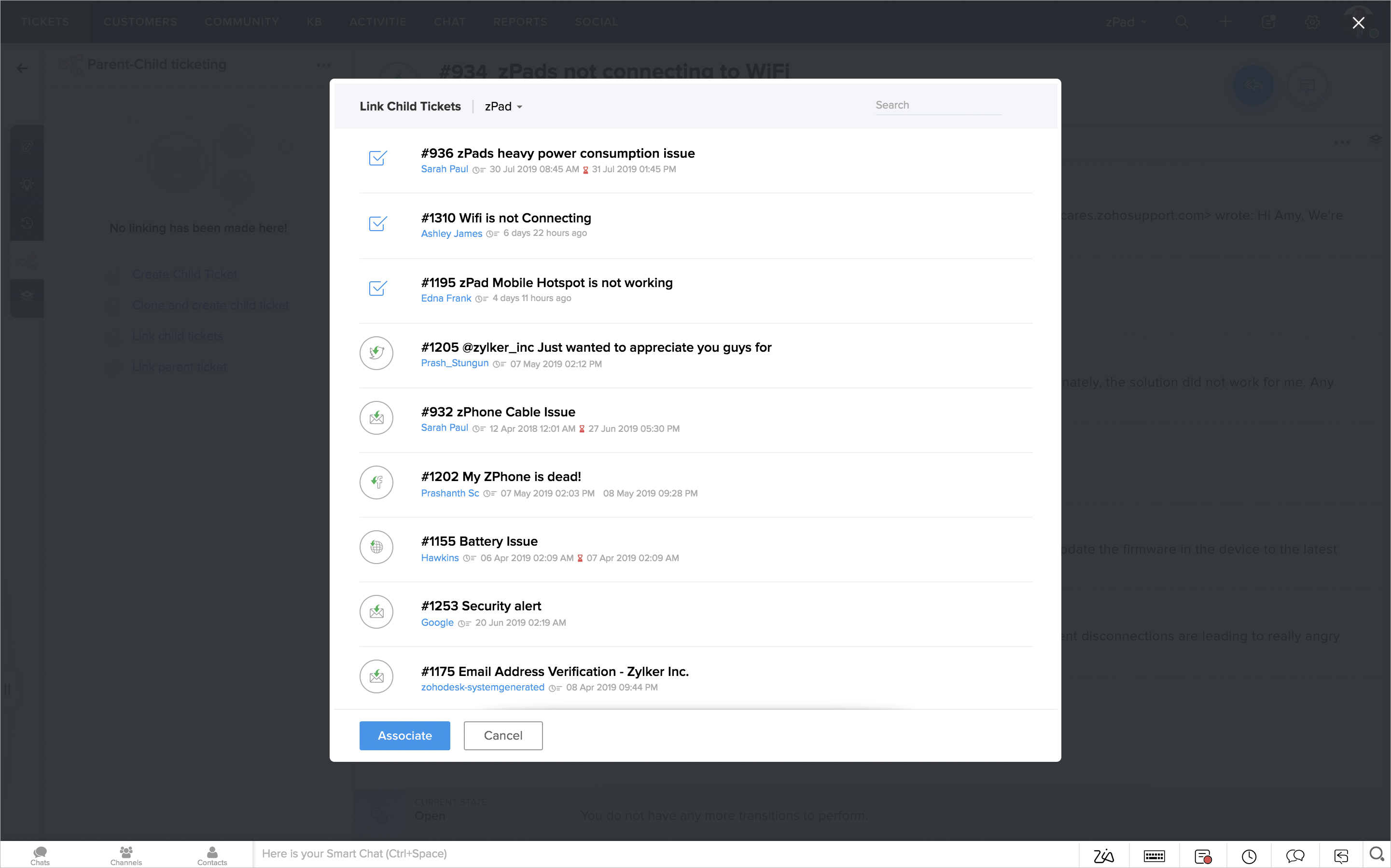Click the email icon for #1253 Security alert

pos(376,611)
